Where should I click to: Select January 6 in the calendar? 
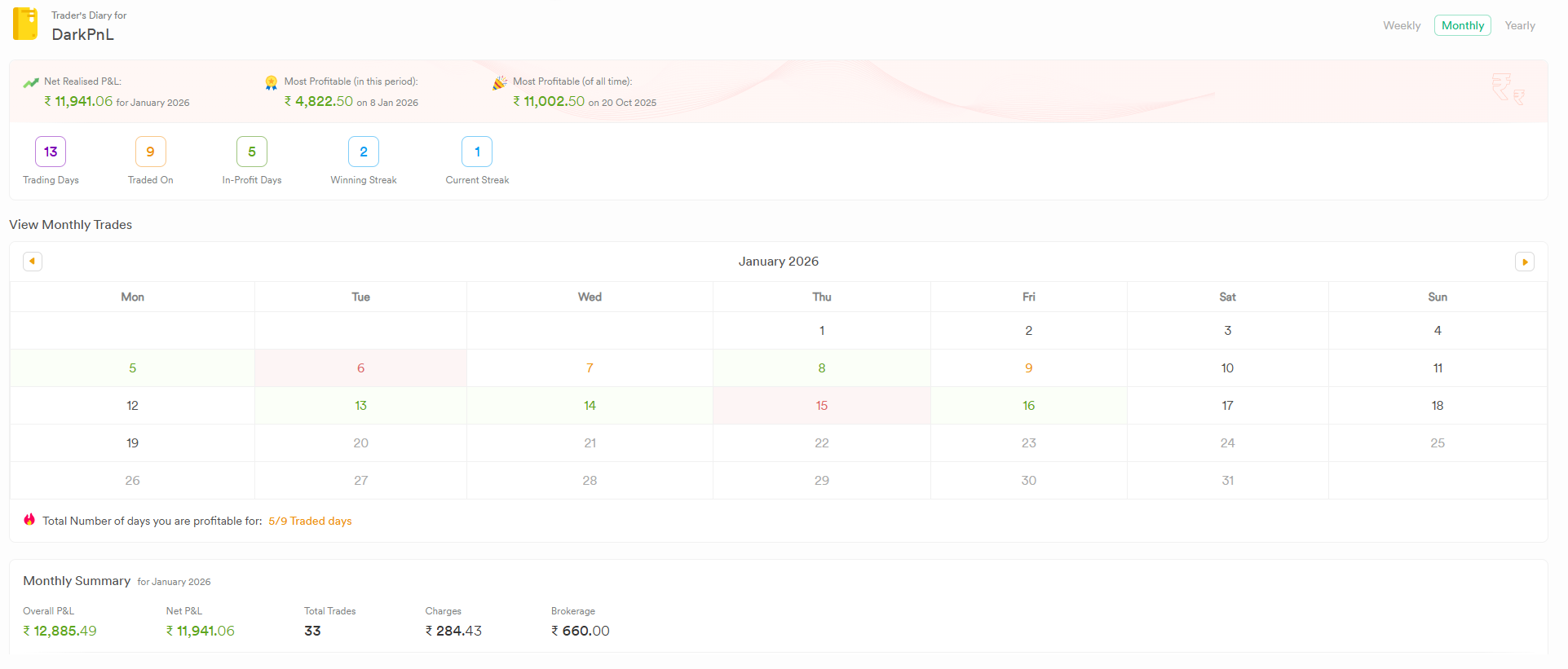[360, 368]
